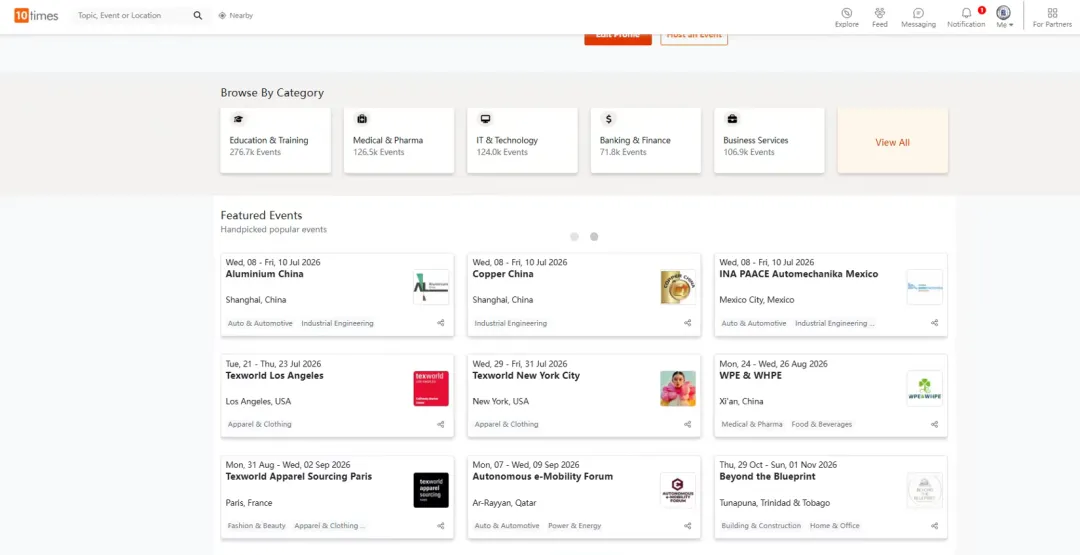Screen dimensions: 1080x555
Task: Go to first featured events carousel dot
Action: (574, 237)
